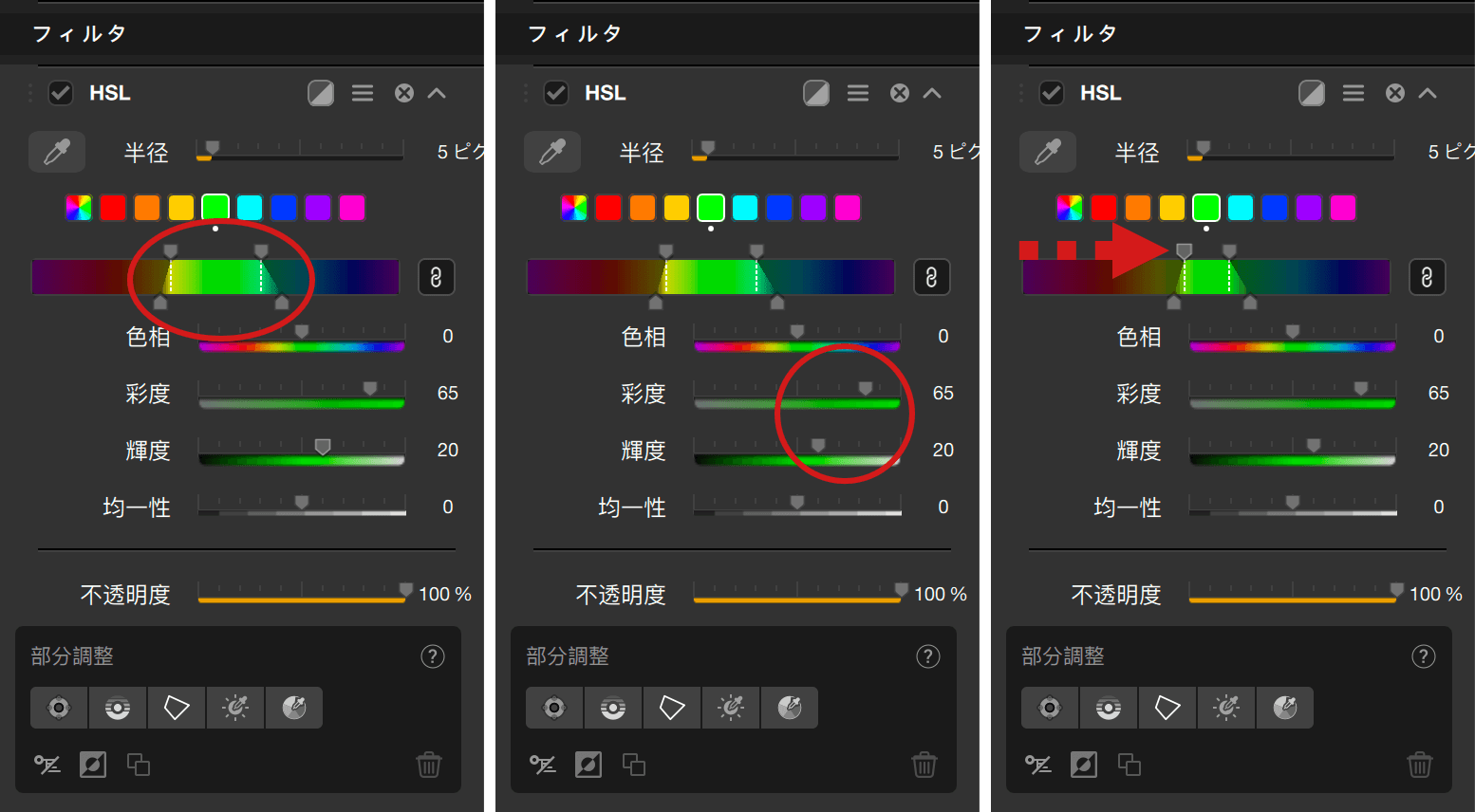Open the HSL hamburger menu in the left panel

363,93
